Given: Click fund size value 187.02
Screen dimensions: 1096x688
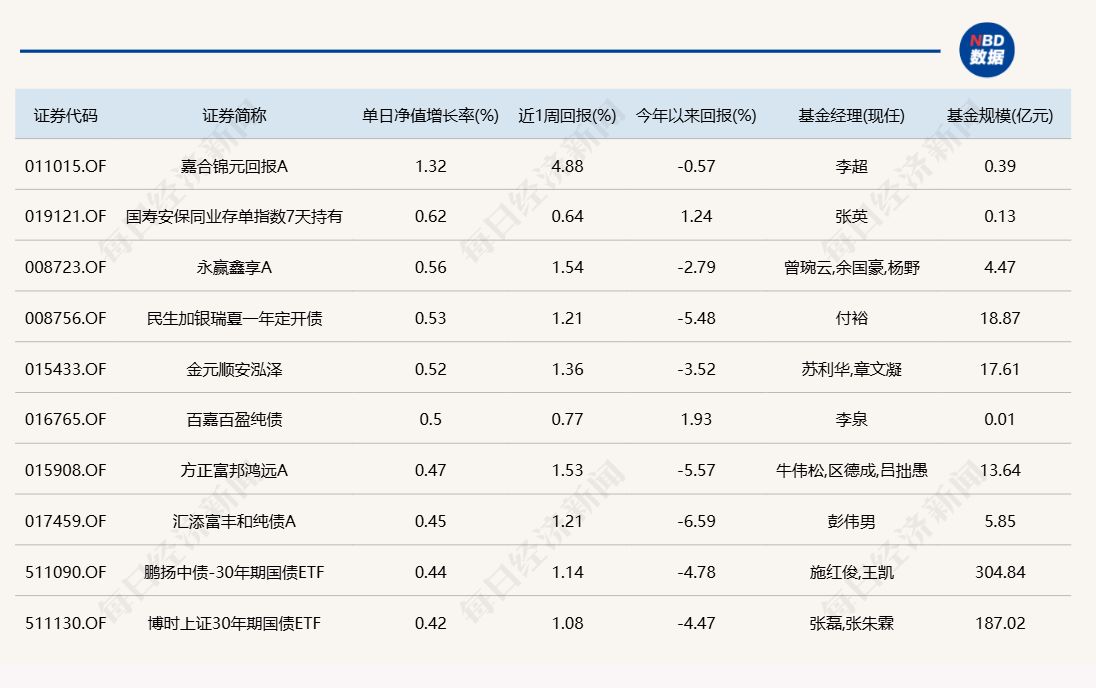Looking at the screenshot, I should pyautogui.click(x=1000, y=623).
